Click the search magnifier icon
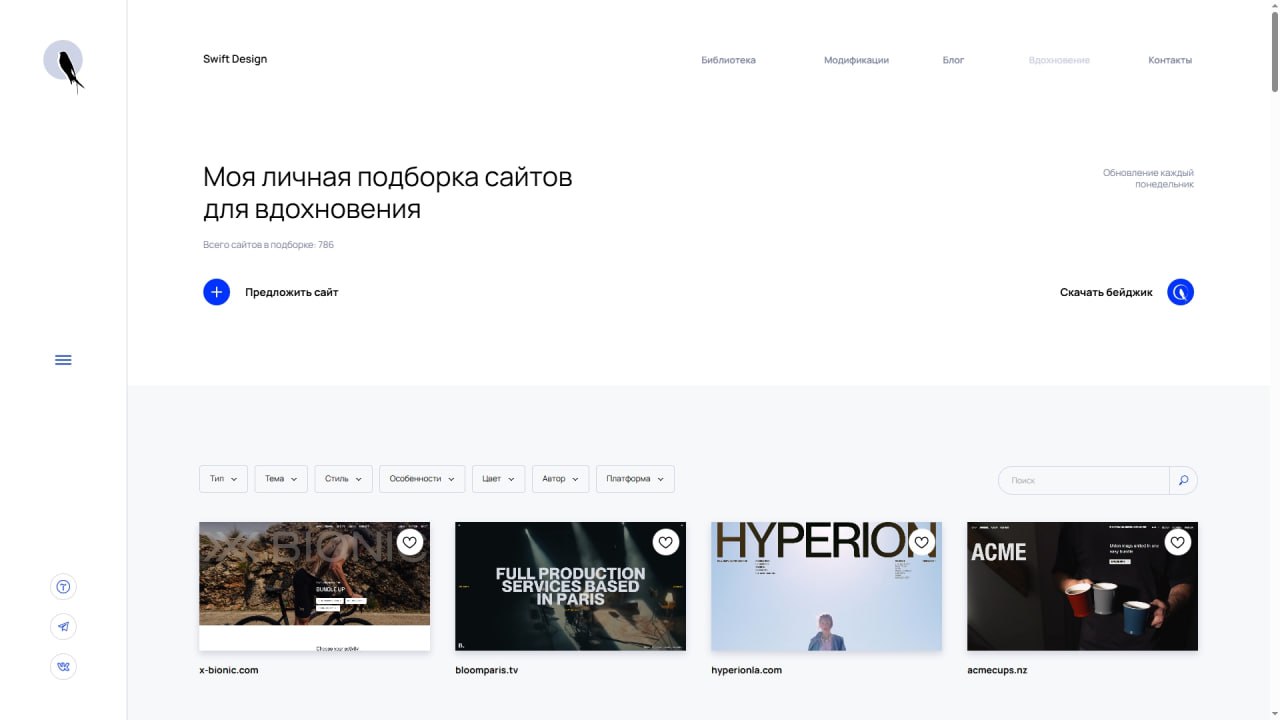 [x=1183, y=480]
